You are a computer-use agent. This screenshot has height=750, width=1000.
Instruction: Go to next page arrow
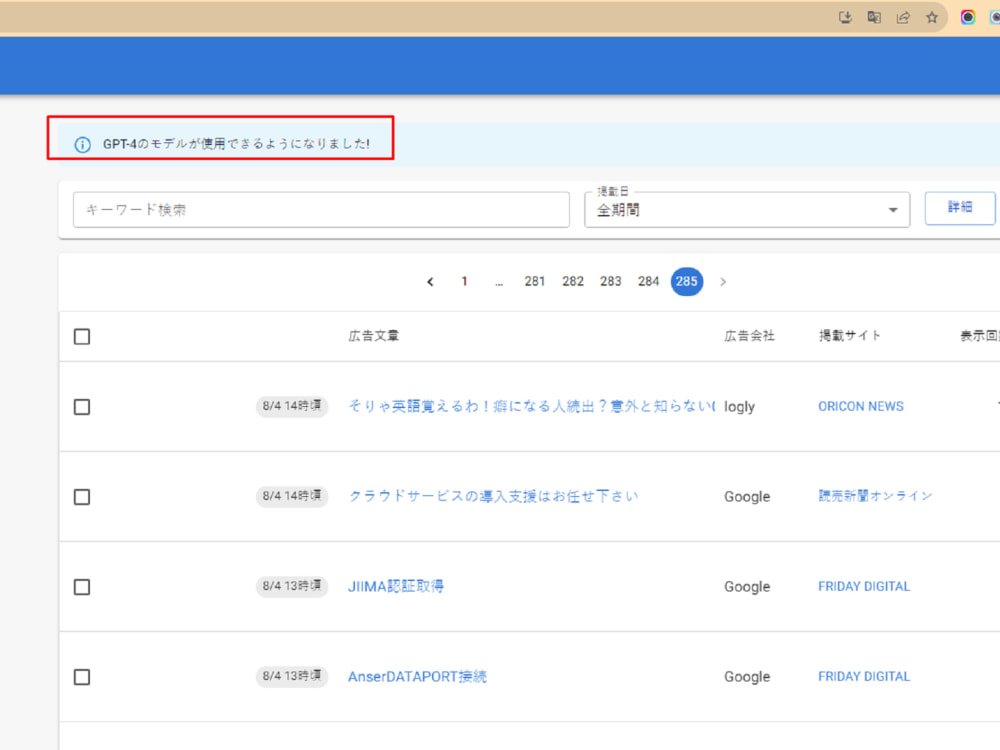coord(723,282)
